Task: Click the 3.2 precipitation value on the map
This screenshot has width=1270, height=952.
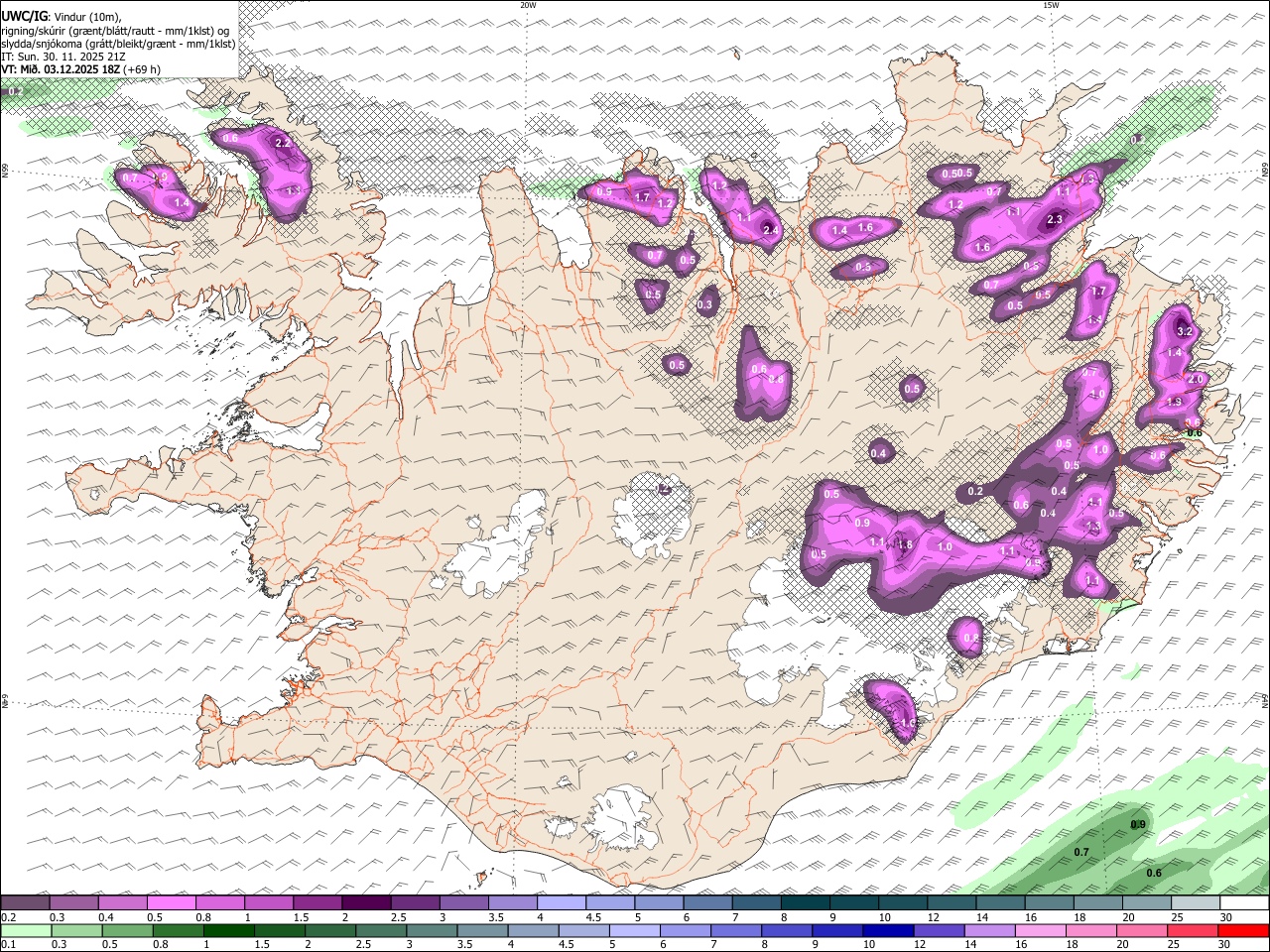Action: pos(1184,331)
